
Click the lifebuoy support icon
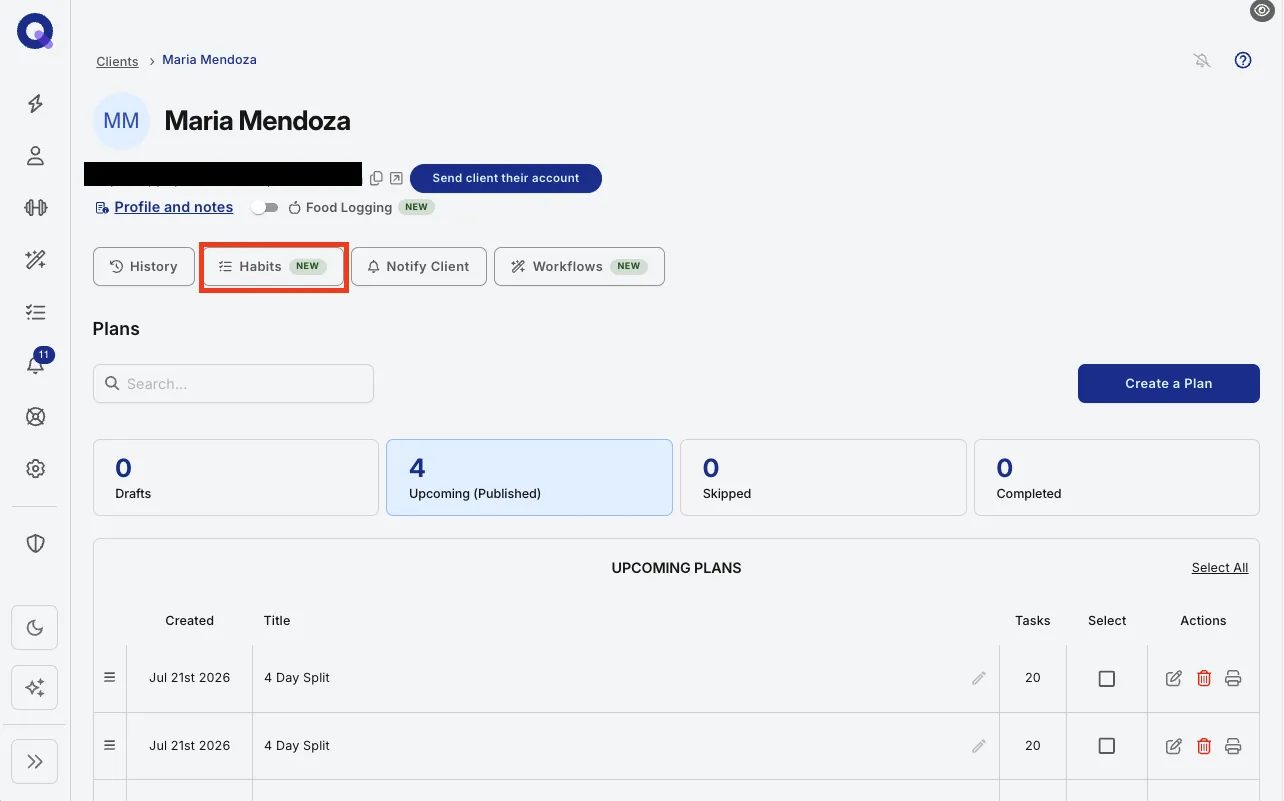35,417
